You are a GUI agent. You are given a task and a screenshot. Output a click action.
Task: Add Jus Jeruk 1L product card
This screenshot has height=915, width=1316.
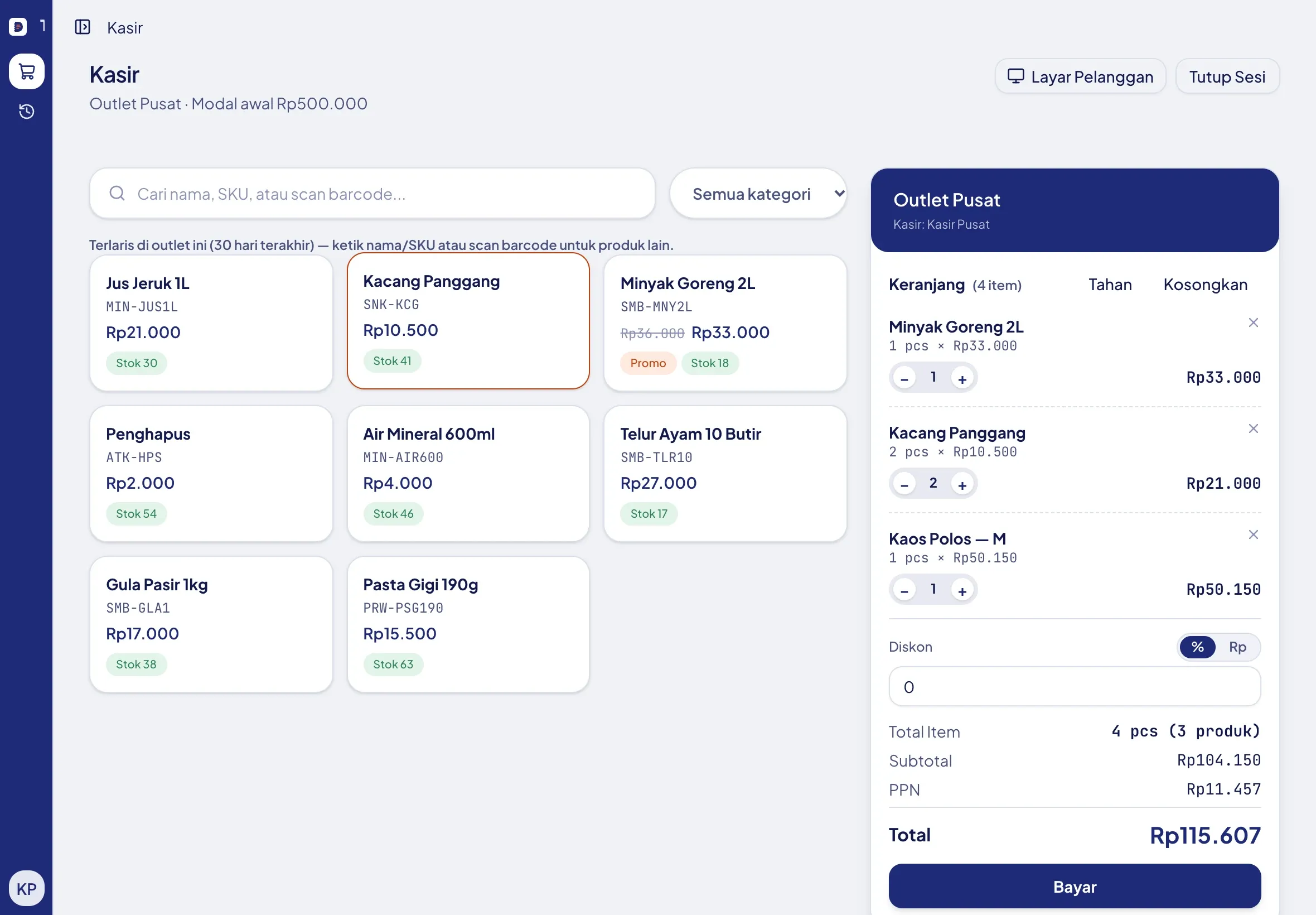(211, 324)
